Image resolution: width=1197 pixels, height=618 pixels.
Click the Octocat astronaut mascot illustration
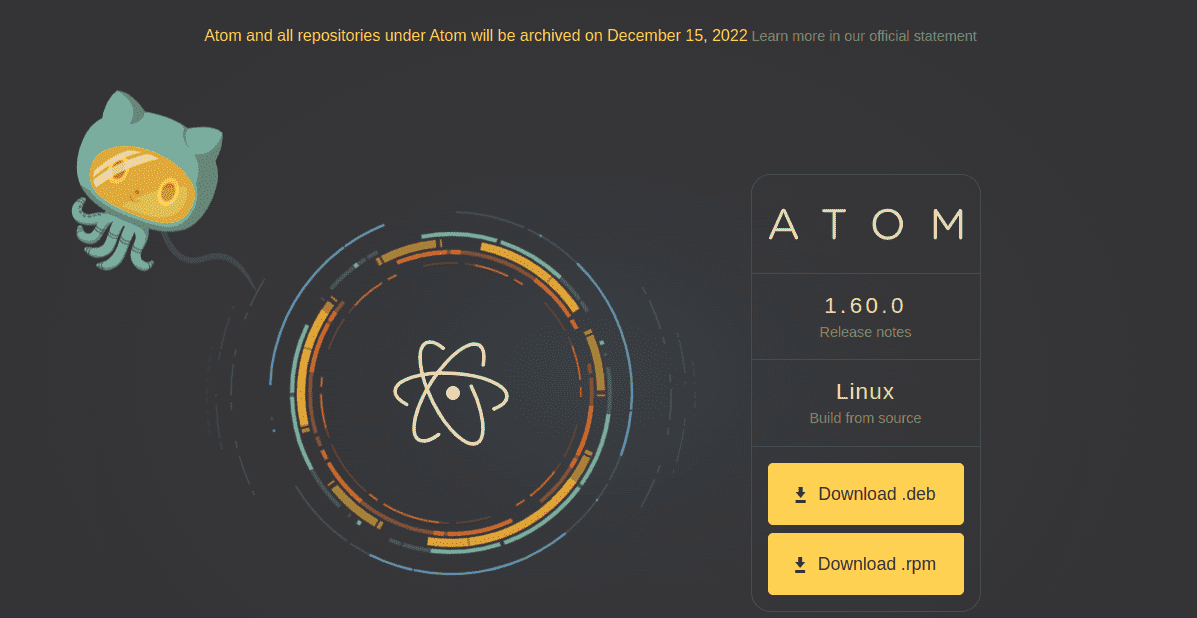[x=149, y=180]
